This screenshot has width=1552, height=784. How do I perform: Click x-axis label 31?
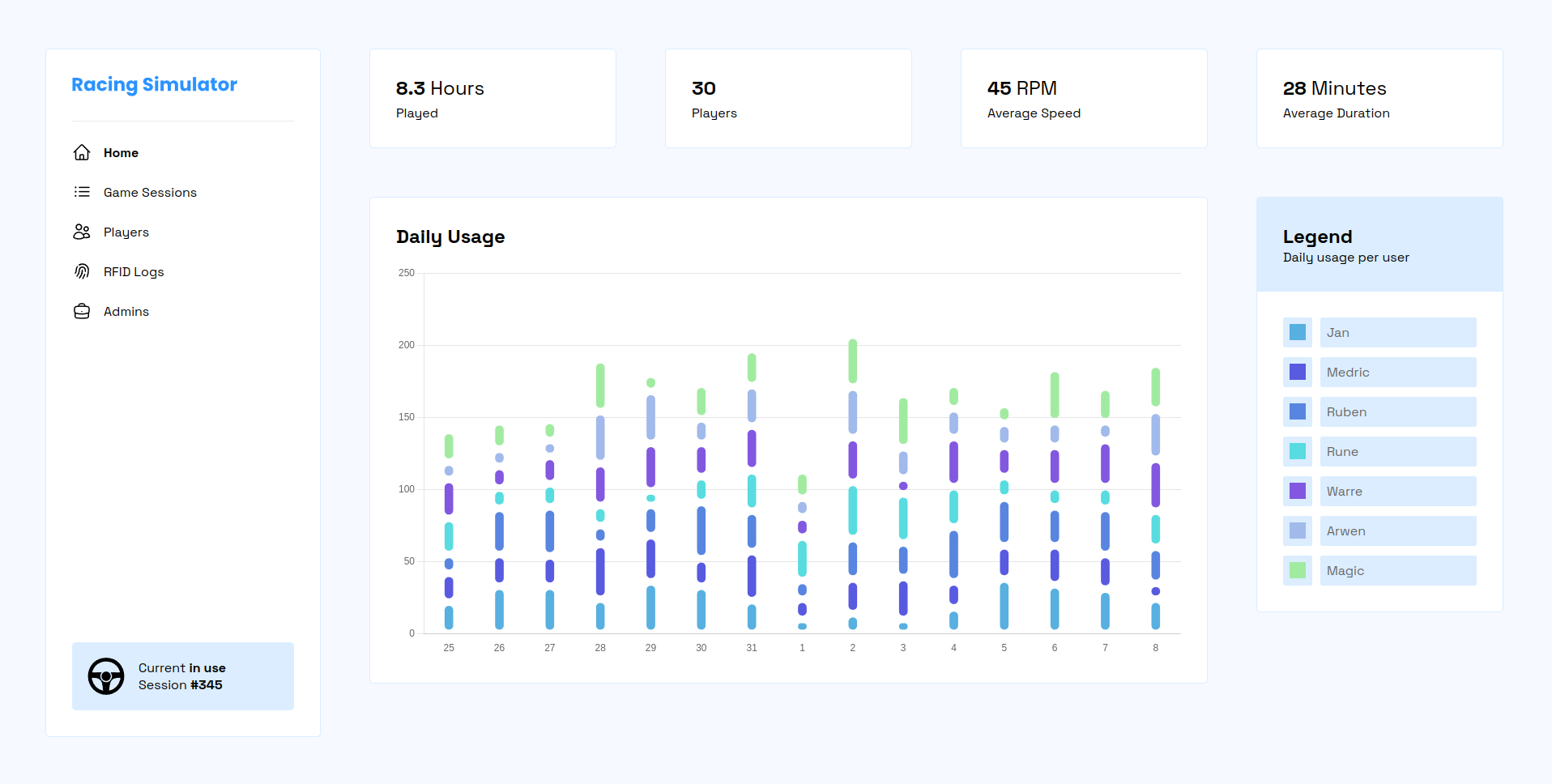[752, 648]
